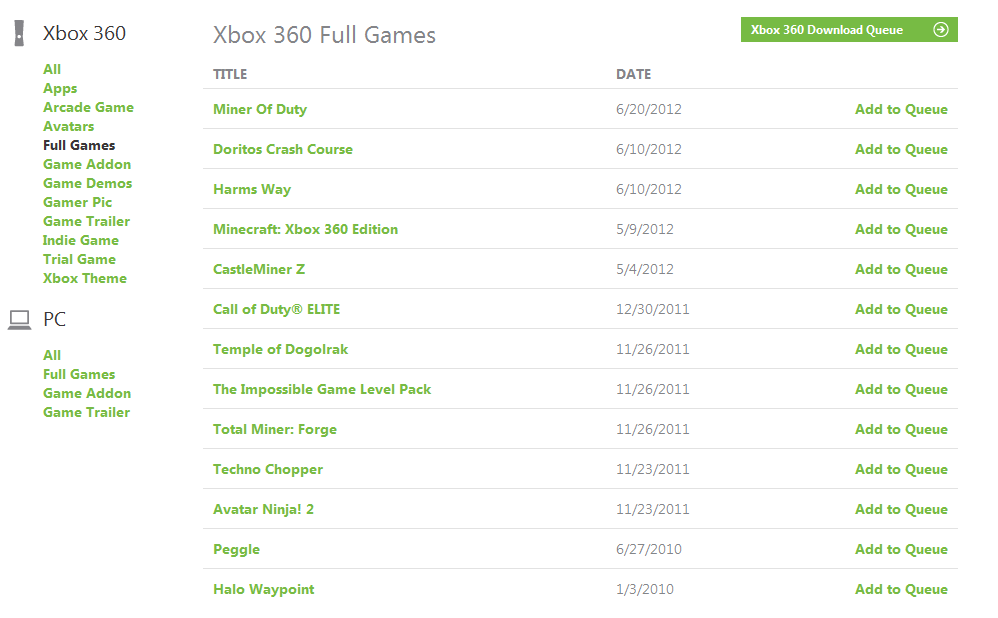
Task: Open the Xbox 360 Avatars category
Action: coord(68,126)
